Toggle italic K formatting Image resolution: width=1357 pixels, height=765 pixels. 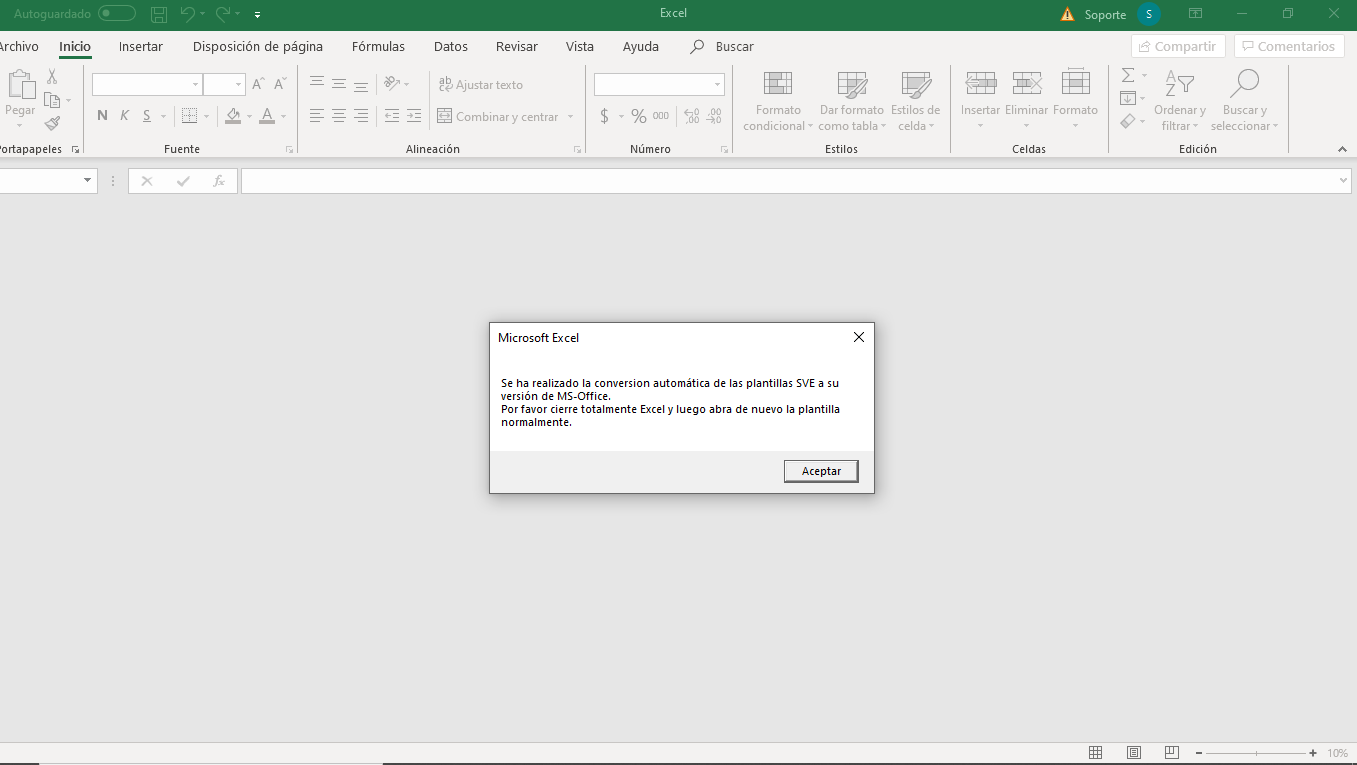pos(124,116)
